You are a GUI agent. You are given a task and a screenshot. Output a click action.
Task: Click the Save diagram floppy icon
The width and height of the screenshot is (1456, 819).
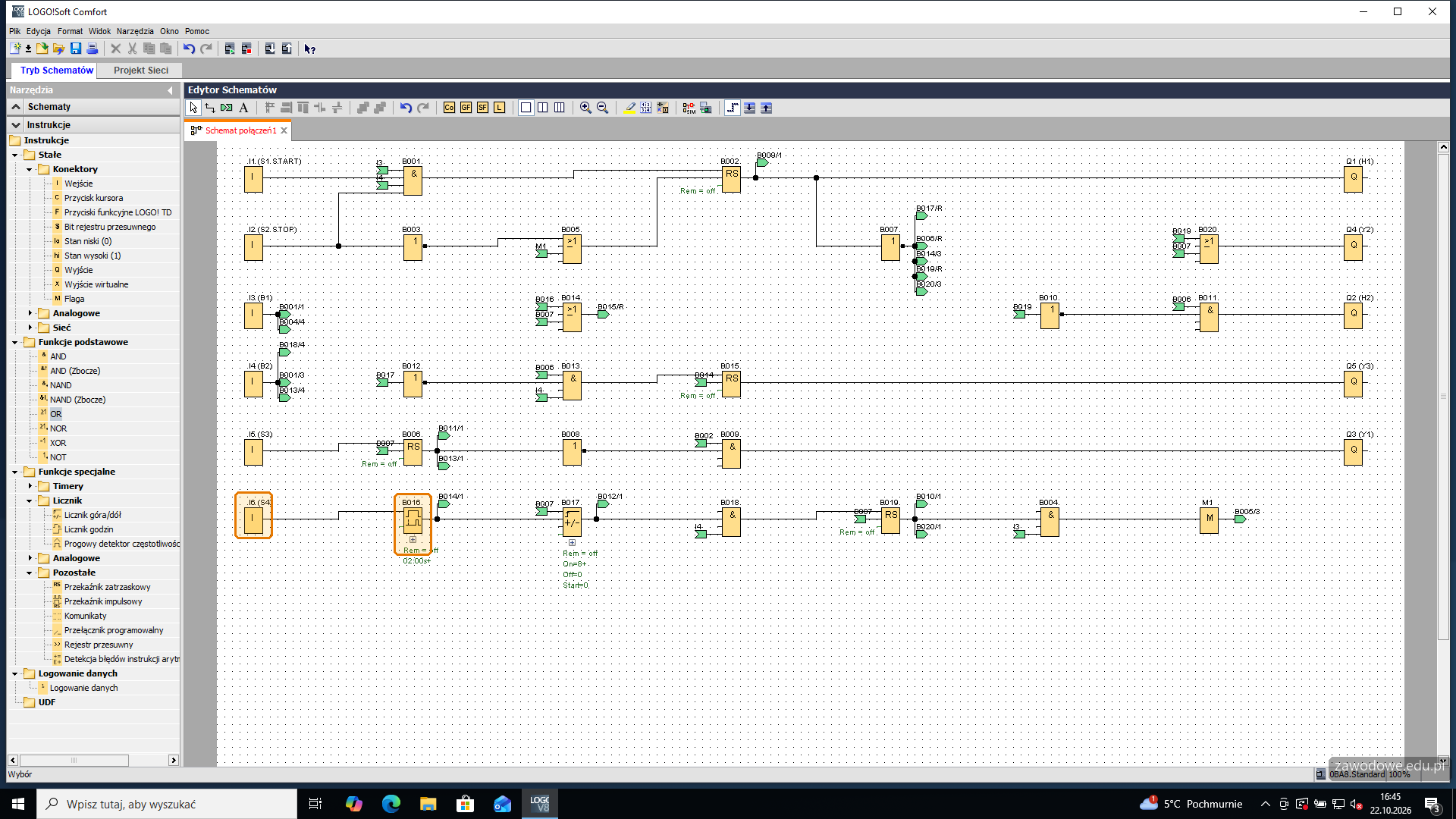click(x=76, y=49)
